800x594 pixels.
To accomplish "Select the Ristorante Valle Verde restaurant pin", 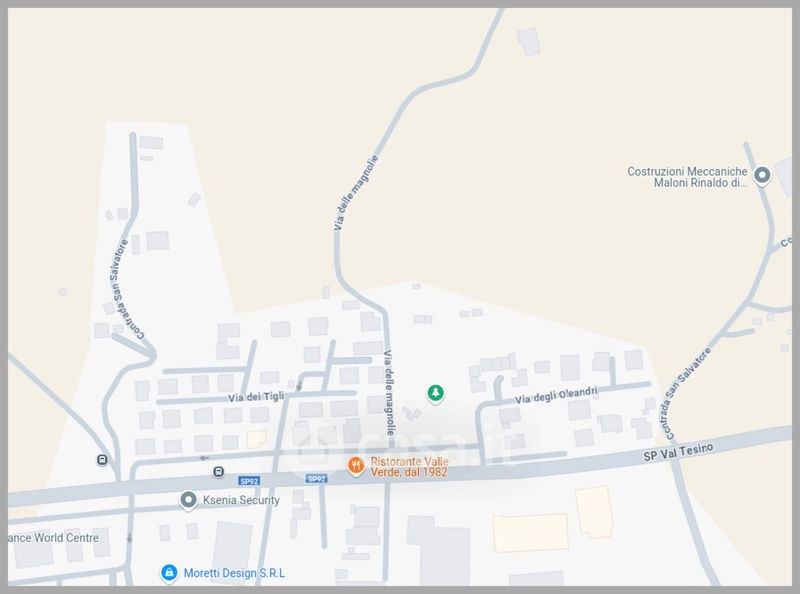I will [356, 466].
